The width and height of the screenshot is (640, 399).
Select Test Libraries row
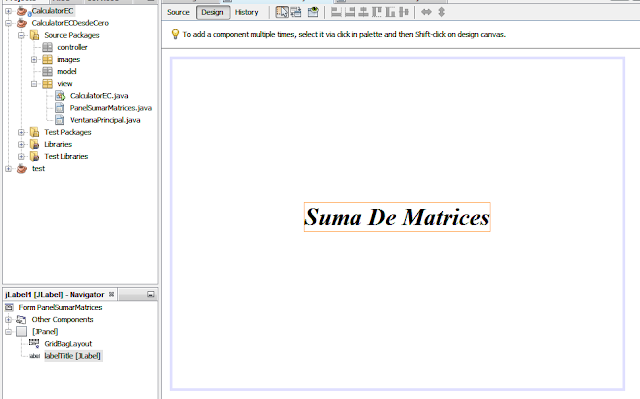[x=66, y=156]
